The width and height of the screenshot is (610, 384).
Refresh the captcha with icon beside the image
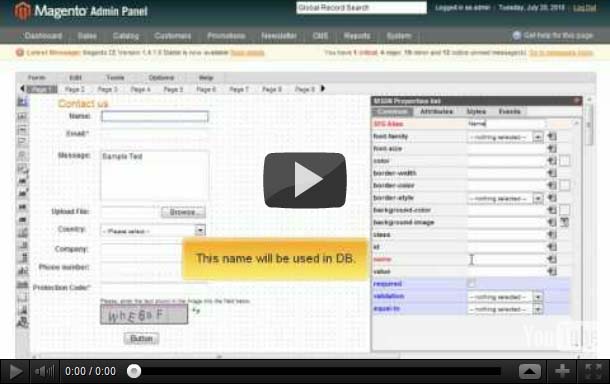click(x=196, y=310)
